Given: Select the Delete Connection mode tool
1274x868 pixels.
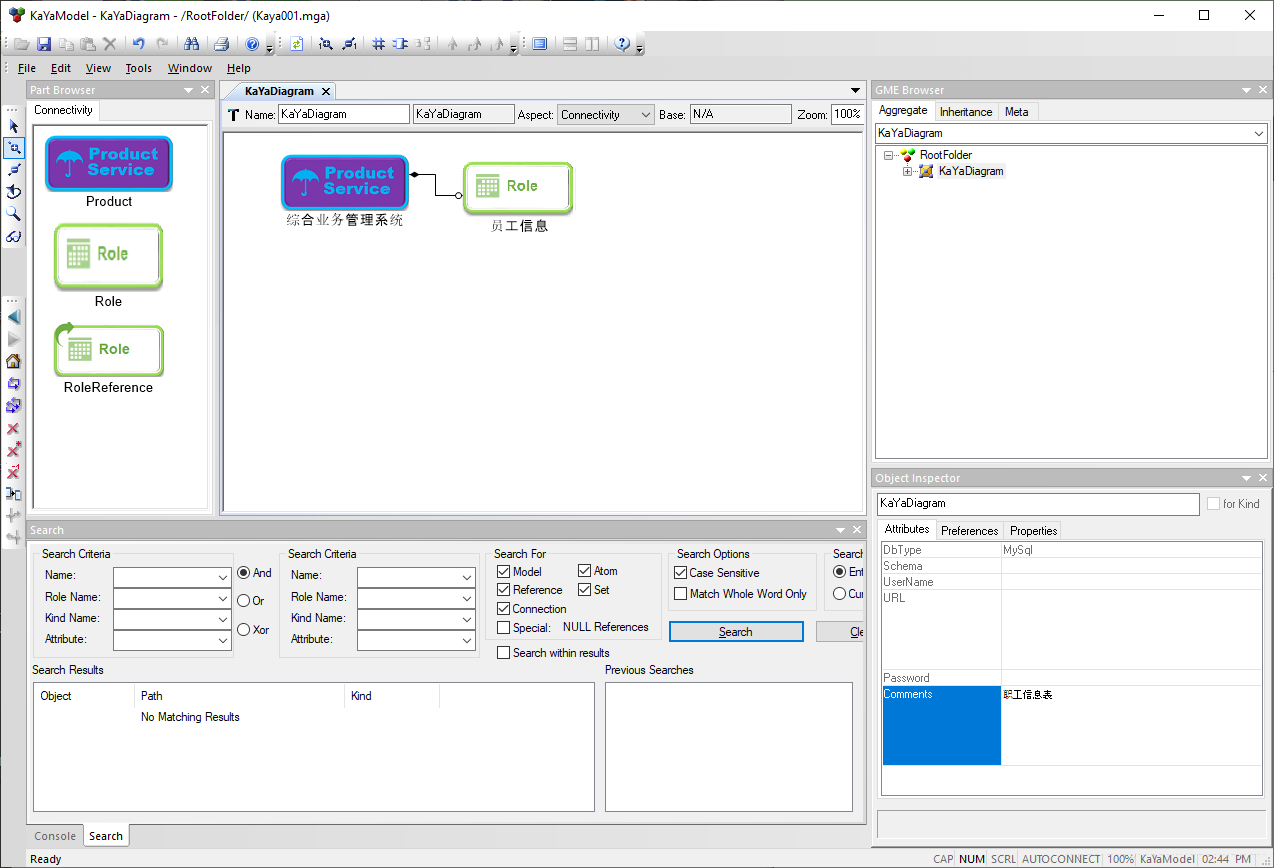Looking at the screenshot, I should pos(14,170).
